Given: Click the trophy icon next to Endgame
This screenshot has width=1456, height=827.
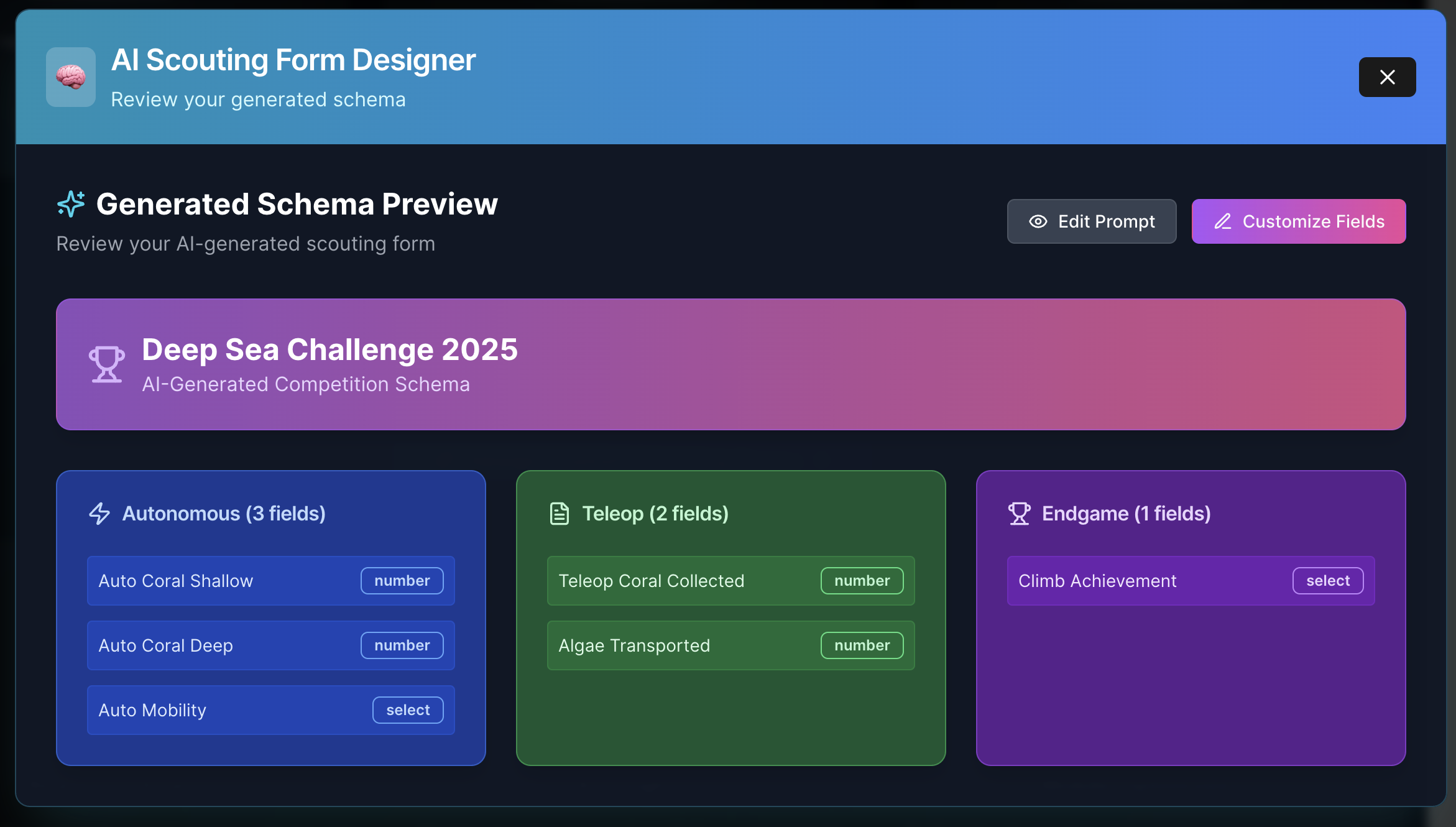Looking at the screenshot, I should point(1019,514).
